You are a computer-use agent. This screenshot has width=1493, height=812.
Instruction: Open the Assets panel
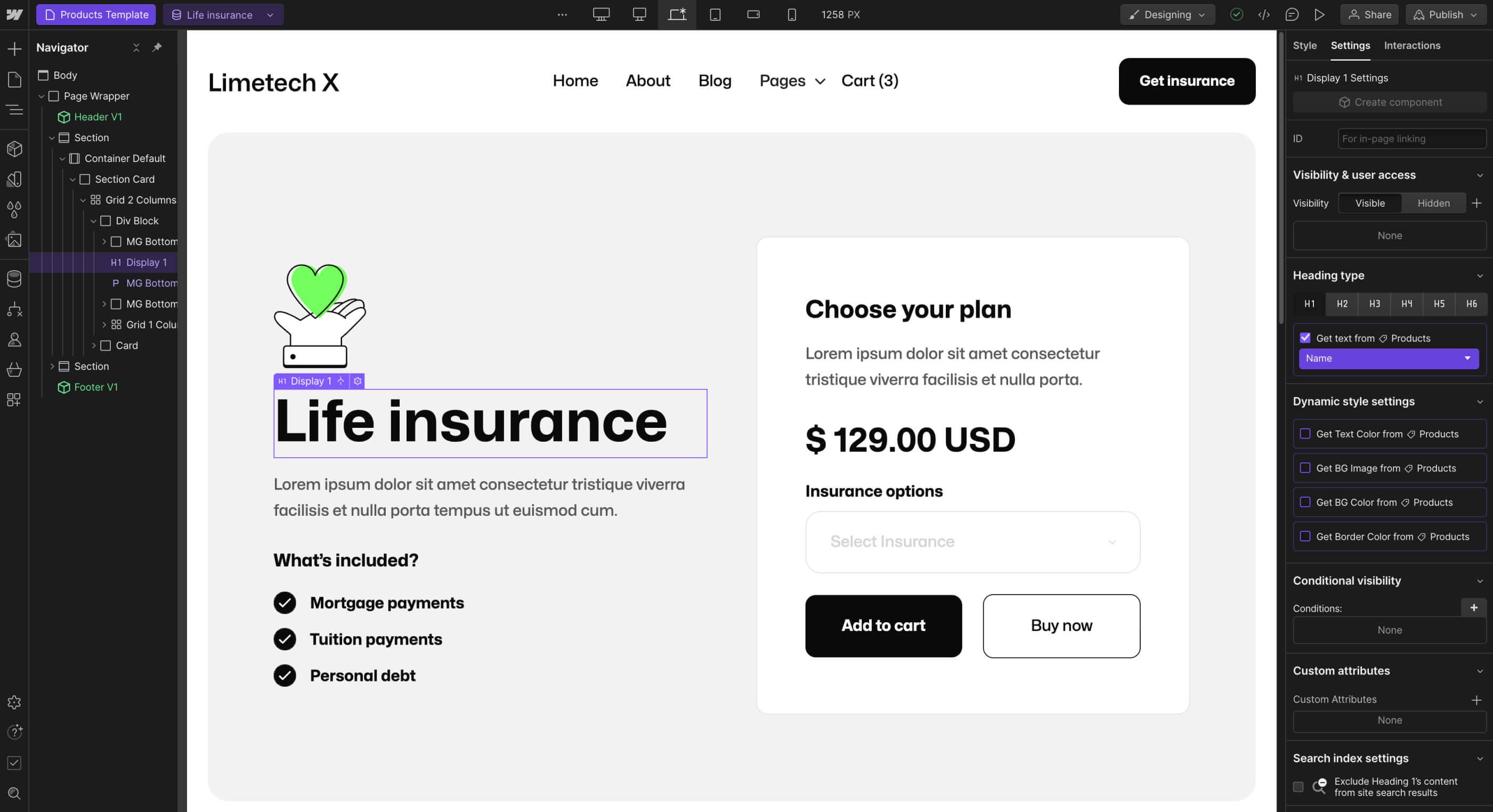tap(14, 240)
